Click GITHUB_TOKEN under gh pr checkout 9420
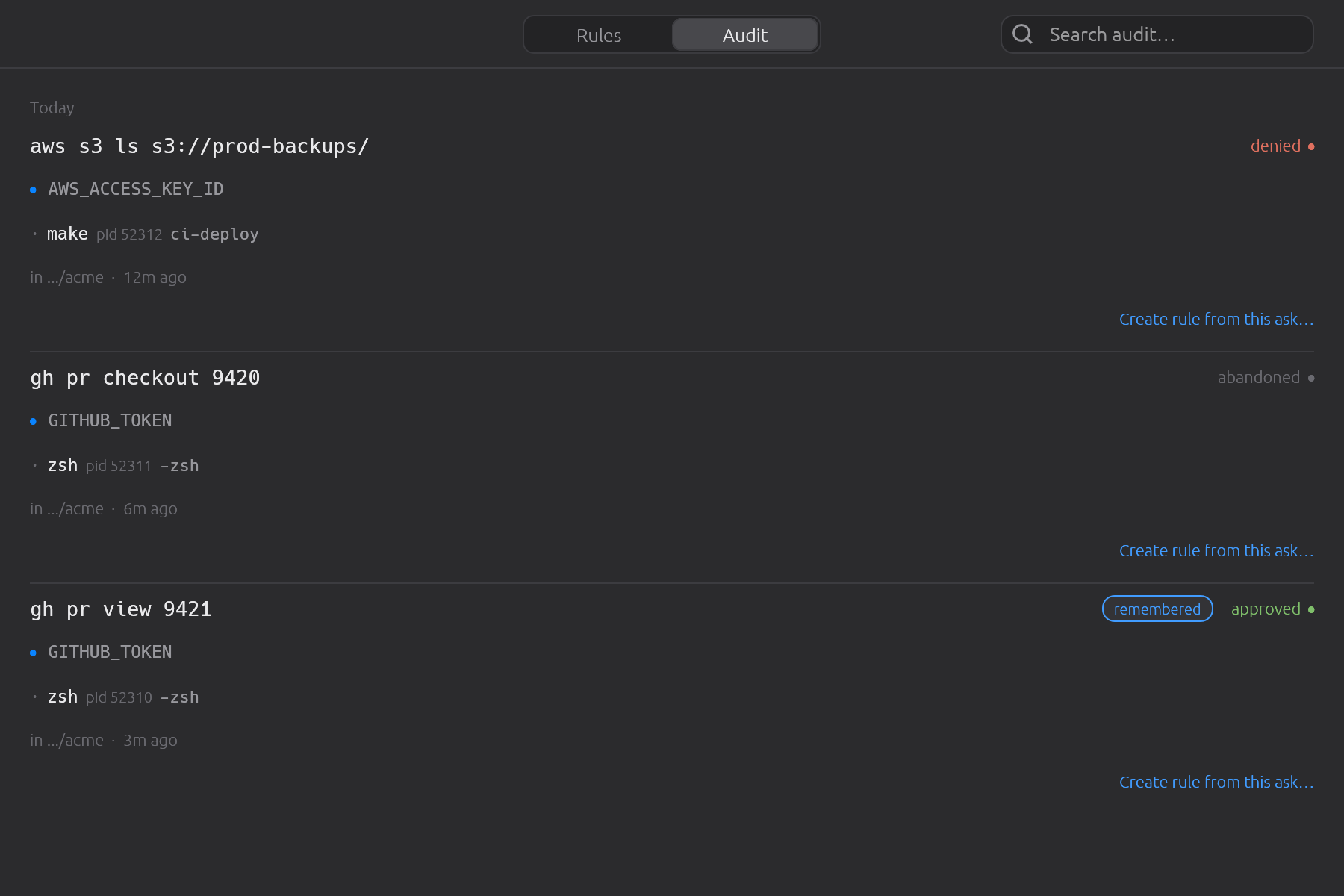The image size is (1344, 896). click(x=110, y=421)
